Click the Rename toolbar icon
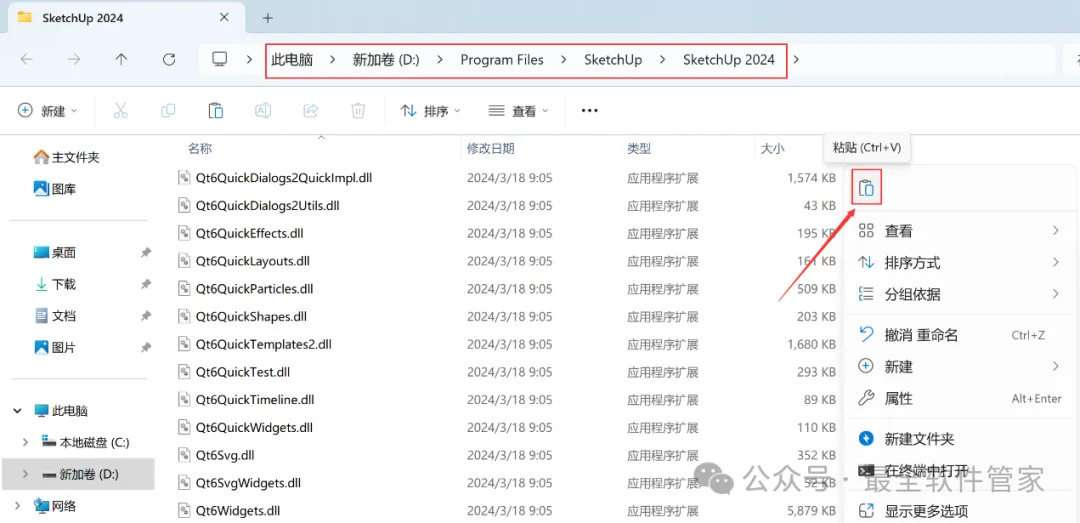Viewport: 1080px width, 523px height. click(263, 110)
